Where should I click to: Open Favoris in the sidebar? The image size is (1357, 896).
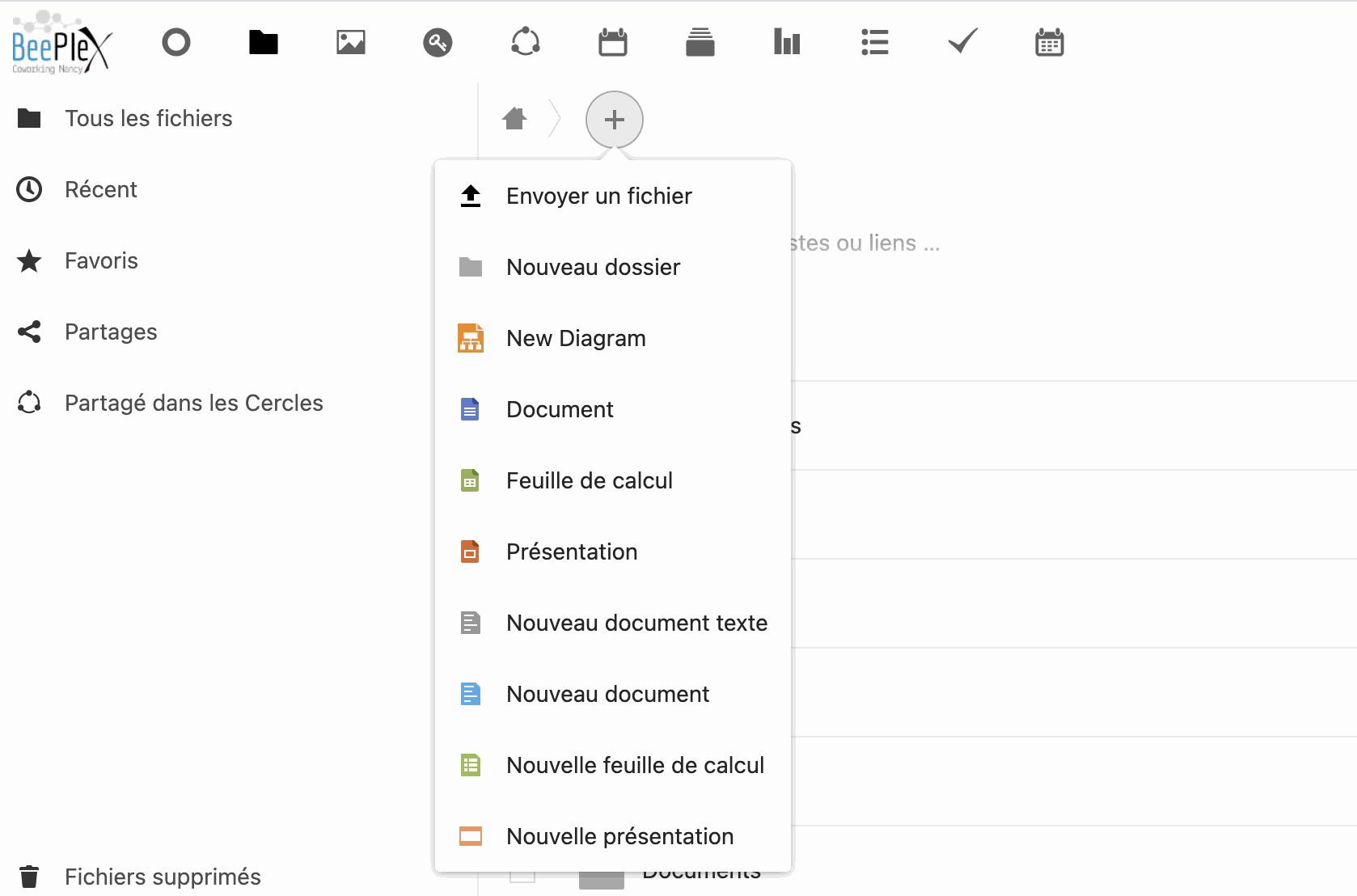101,260
